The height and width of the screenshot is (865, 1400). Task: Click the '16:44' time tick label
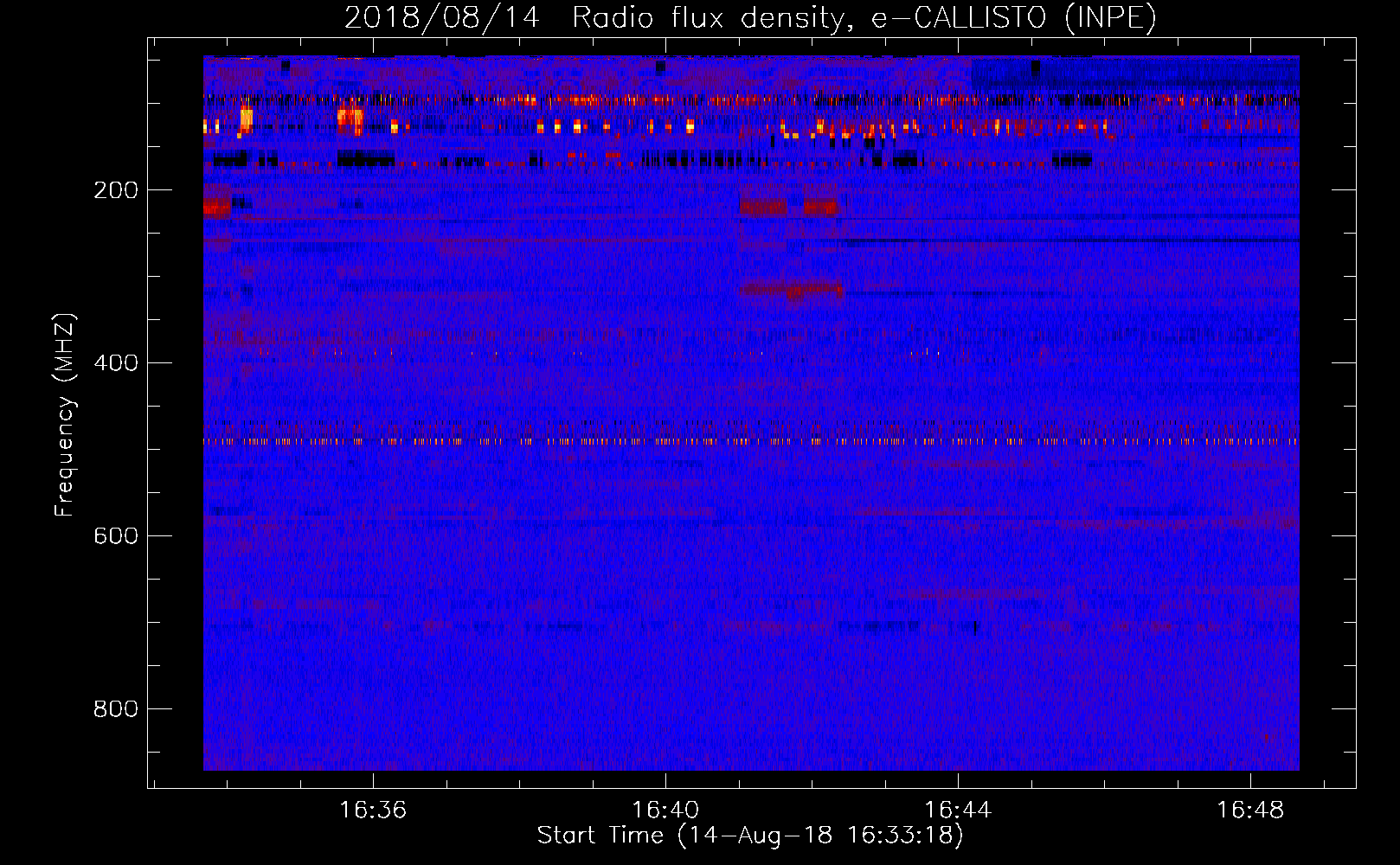[x=958, y=811]
